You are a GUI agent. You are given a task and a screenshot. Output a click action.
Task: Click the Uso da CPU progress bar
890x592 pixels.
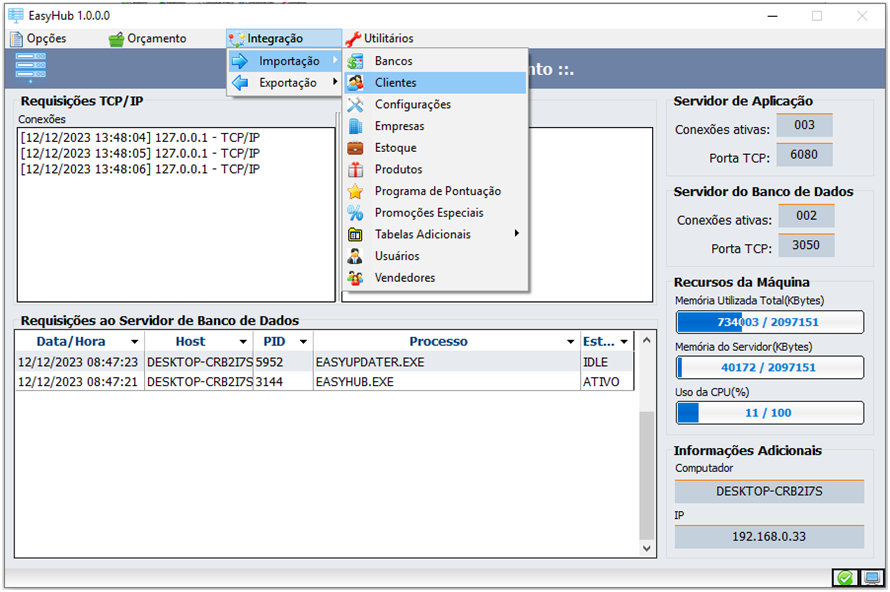click(x=768, y=413)
